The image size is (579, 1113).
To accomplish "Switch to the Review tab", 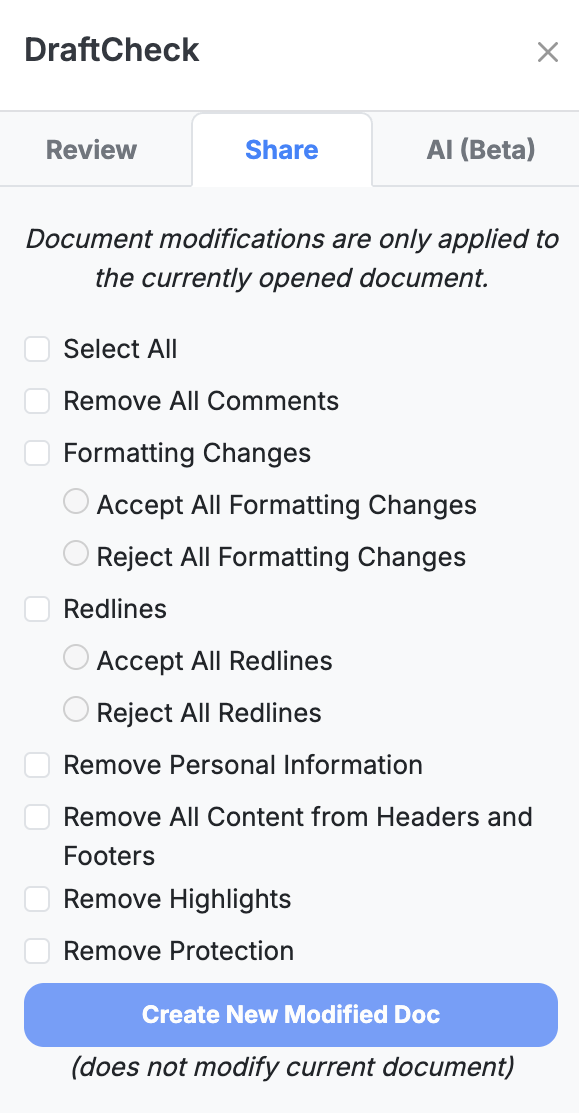I will [x=91, y=149].
